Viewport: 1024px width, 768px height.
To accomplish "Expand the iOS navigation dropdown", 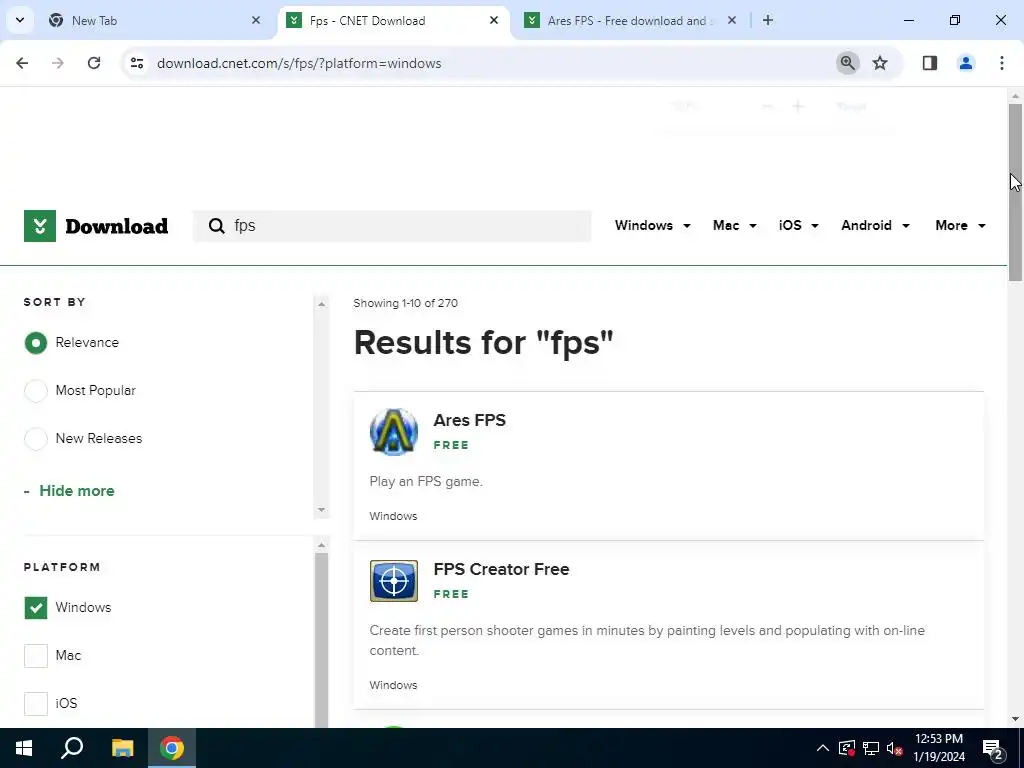I will 798,225.
